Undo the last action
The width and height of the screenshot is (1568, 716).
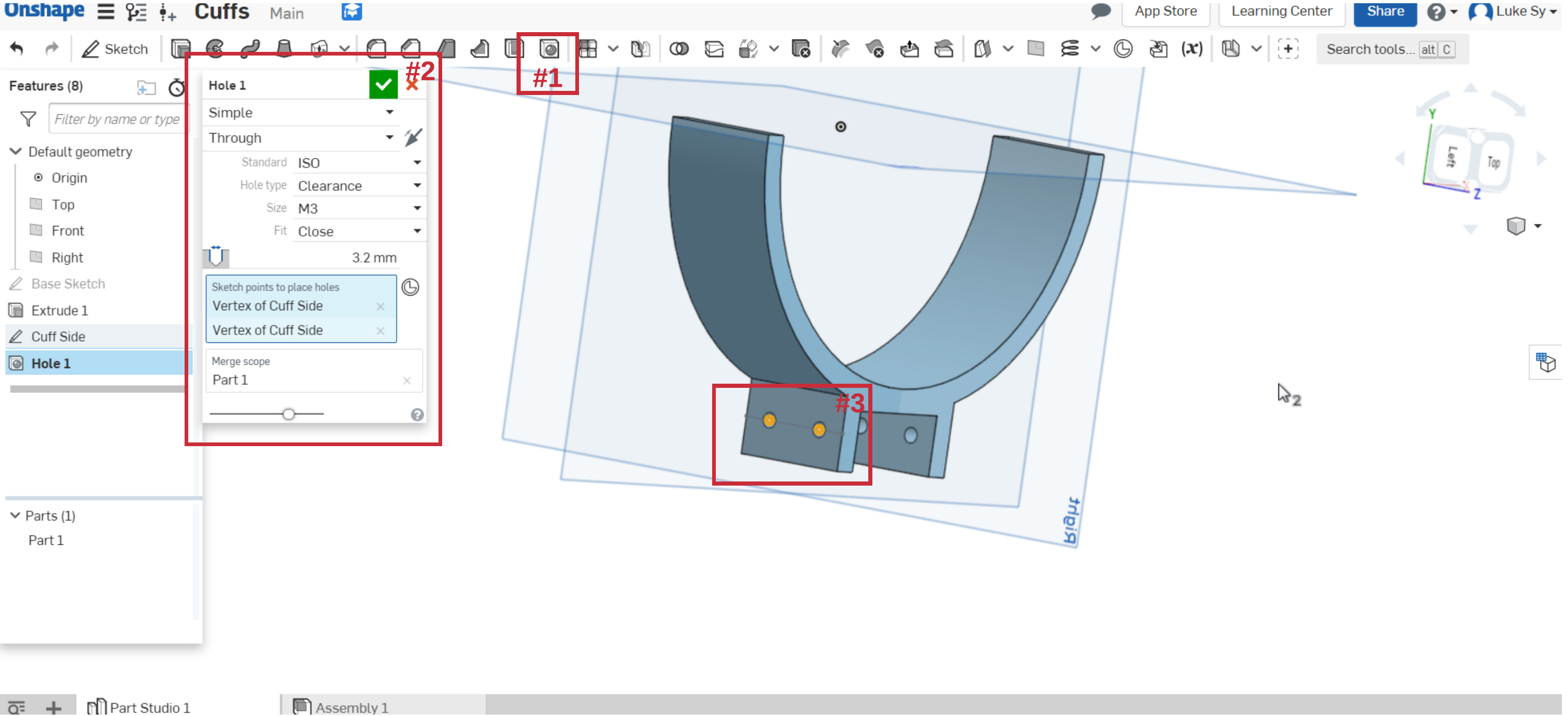point(17,49)
